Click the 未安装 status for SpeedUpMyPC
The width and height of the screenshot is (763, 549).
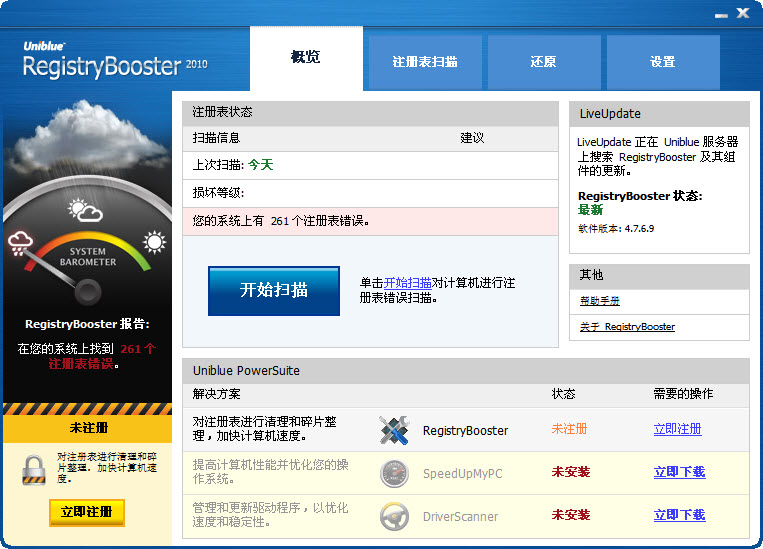pyautogui.click(x=571, y=472)
